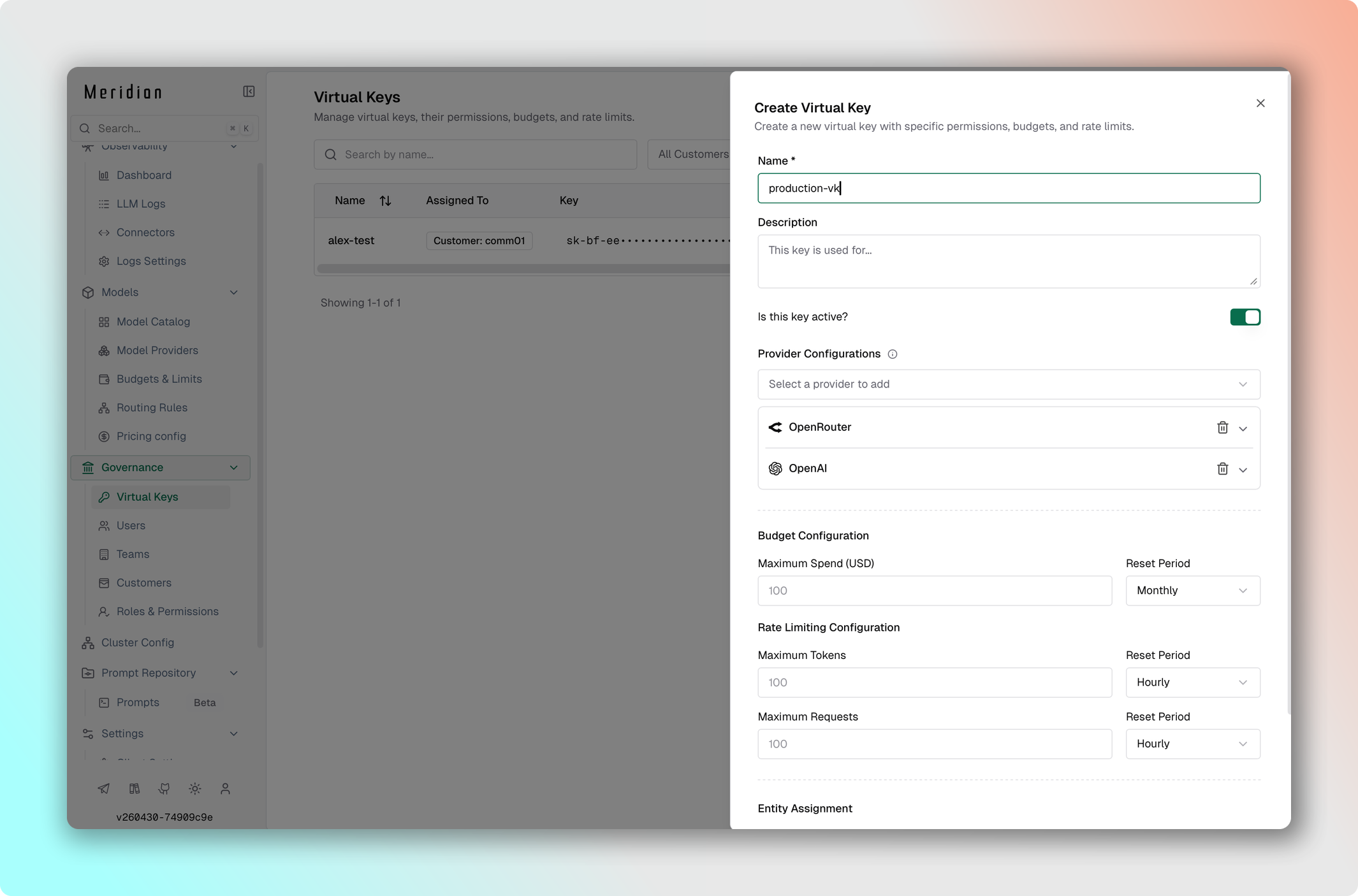Screen dimensions: 1358x896
Task: Collapse the Models sidebar section
Action: pyautogui.click(x=234, y=293)
